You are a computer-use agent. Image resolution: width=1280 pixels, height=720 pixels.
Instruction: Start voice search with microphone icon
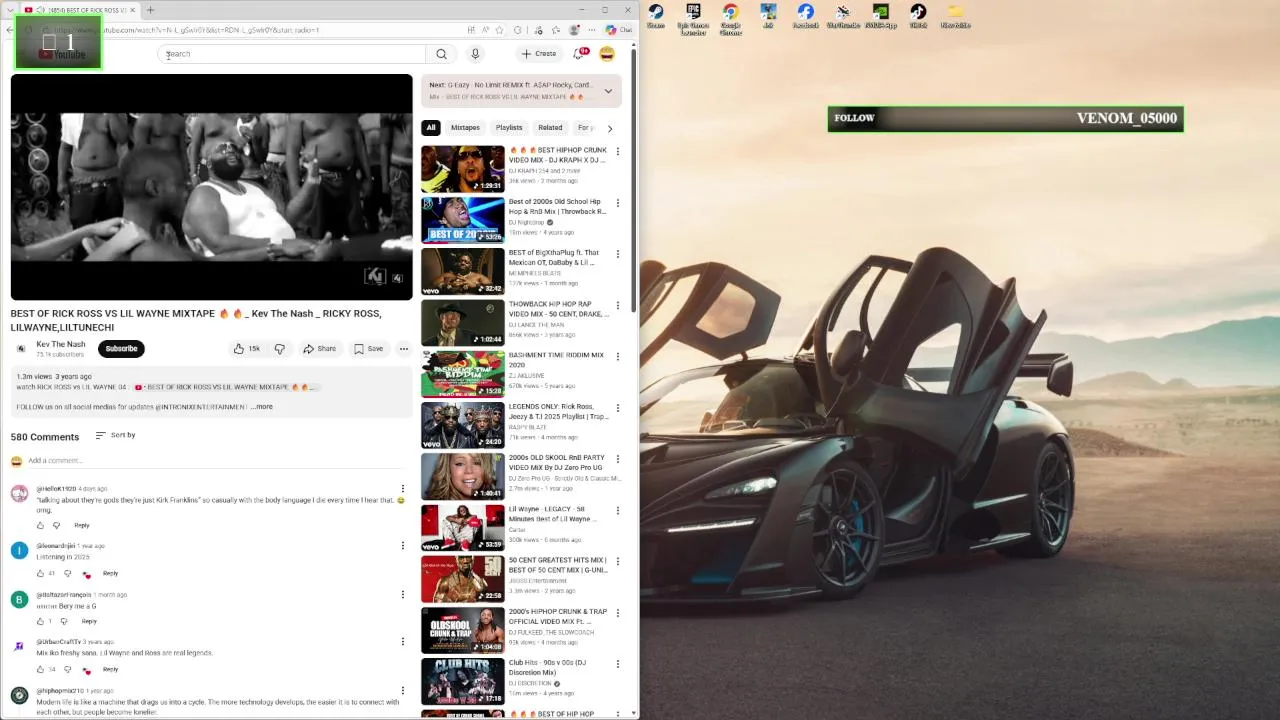click(475, 54)
